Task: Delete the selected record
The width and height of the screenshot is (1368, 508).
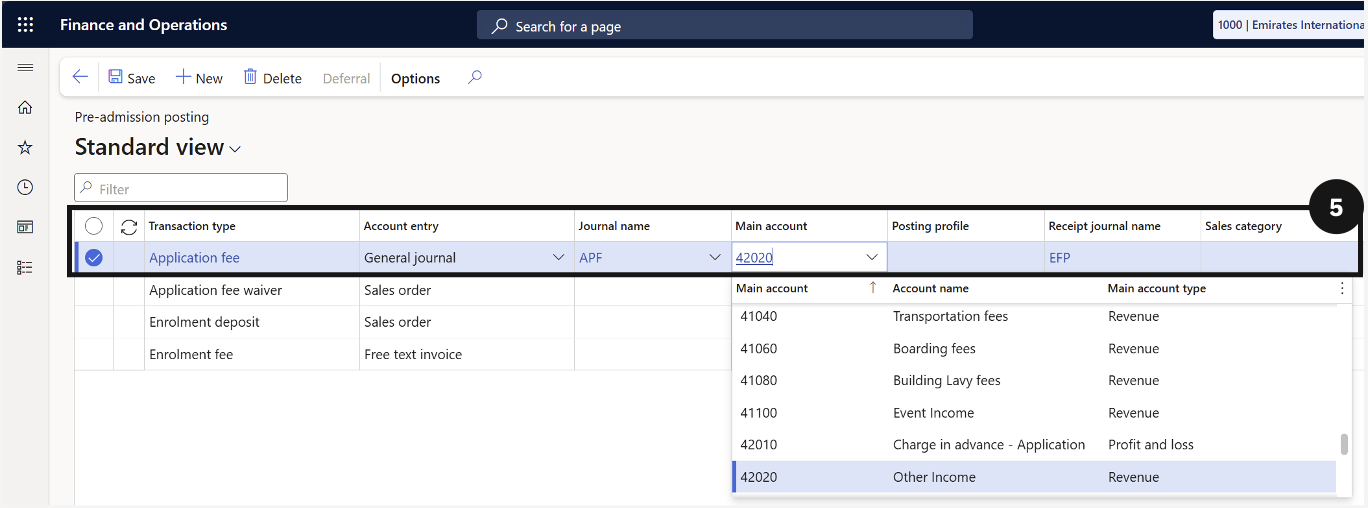Action: pos(272,78)
